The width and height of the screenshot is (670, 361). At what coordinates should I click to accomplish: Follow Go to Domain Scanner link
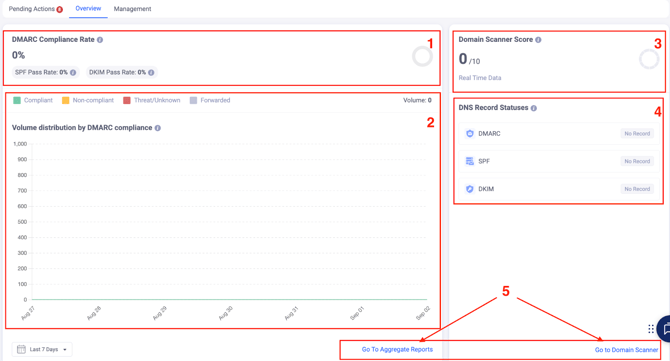coord(626,350)
